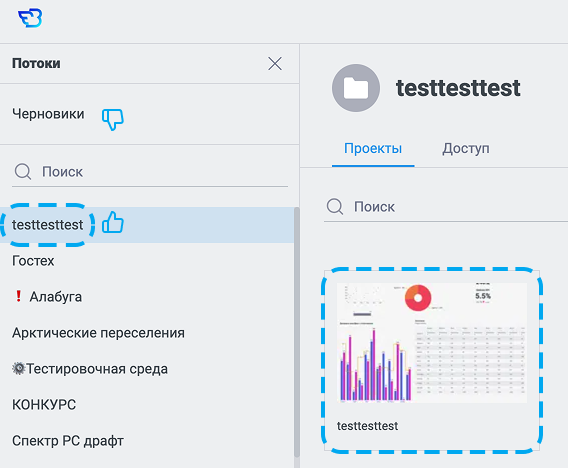
Task: Focus the projects Поиск search field
Action: click(x=446, y=207)
